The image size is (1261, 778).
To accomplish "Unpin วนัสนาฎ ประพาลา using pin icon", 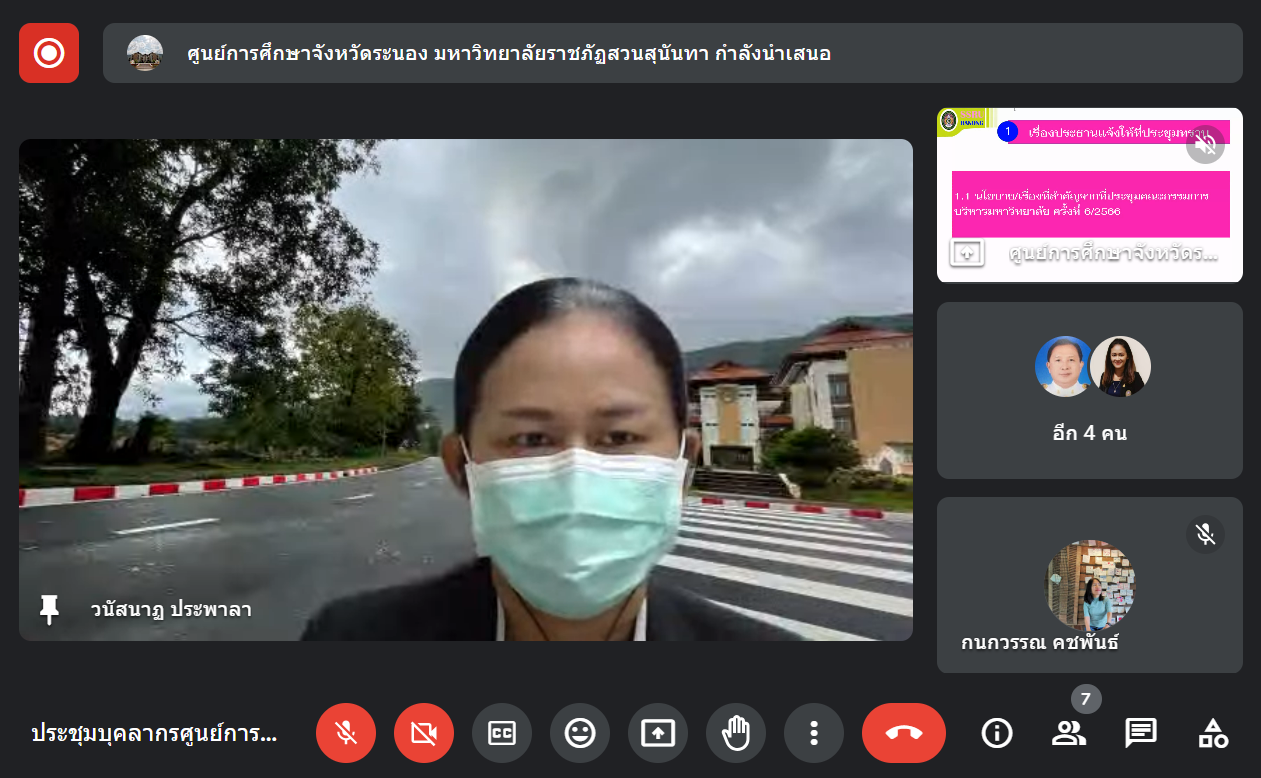I will (x=49, y=609).
